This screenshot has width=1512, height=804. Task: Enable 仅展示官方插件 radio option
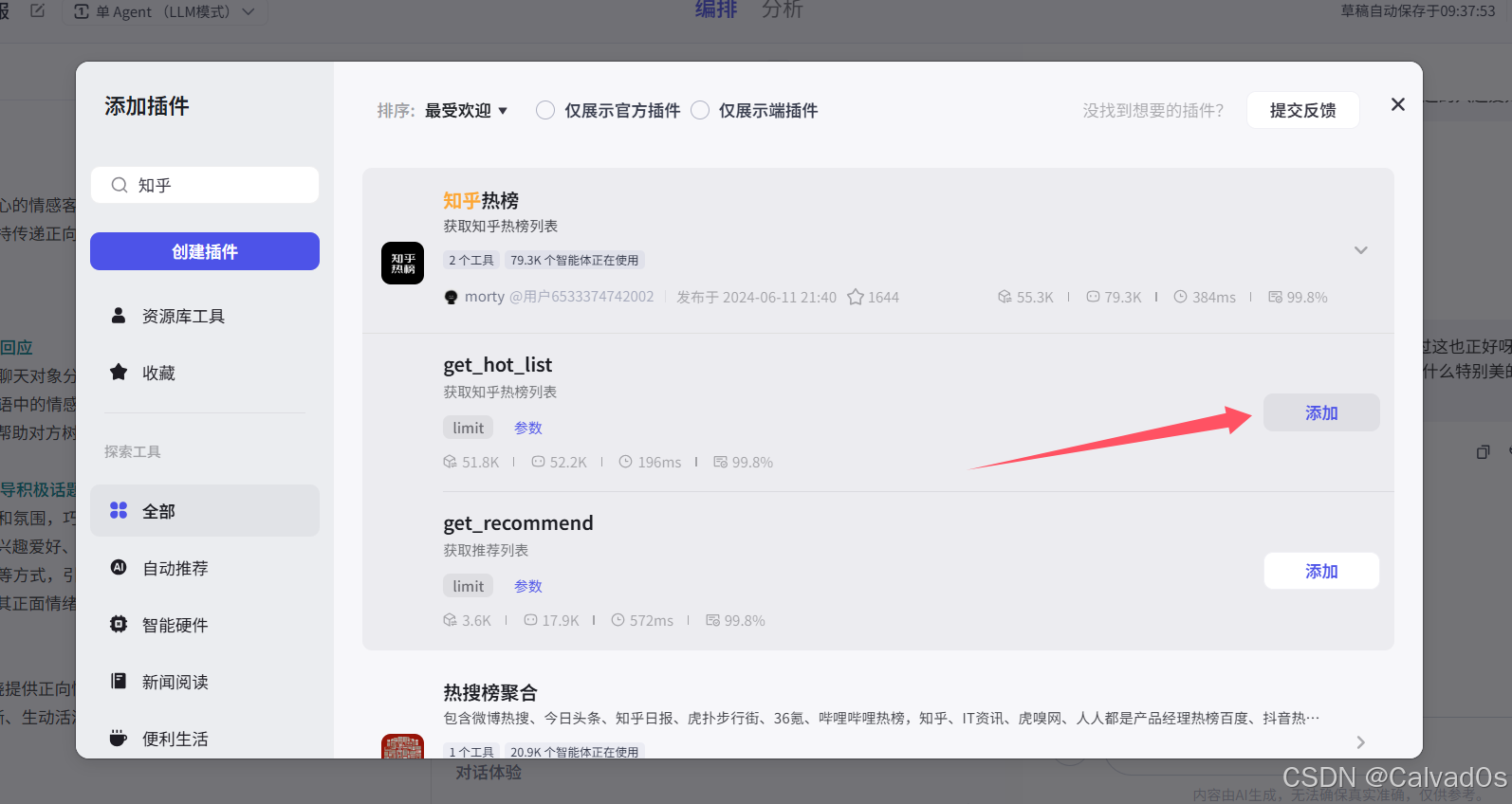(x=545, y=110)
